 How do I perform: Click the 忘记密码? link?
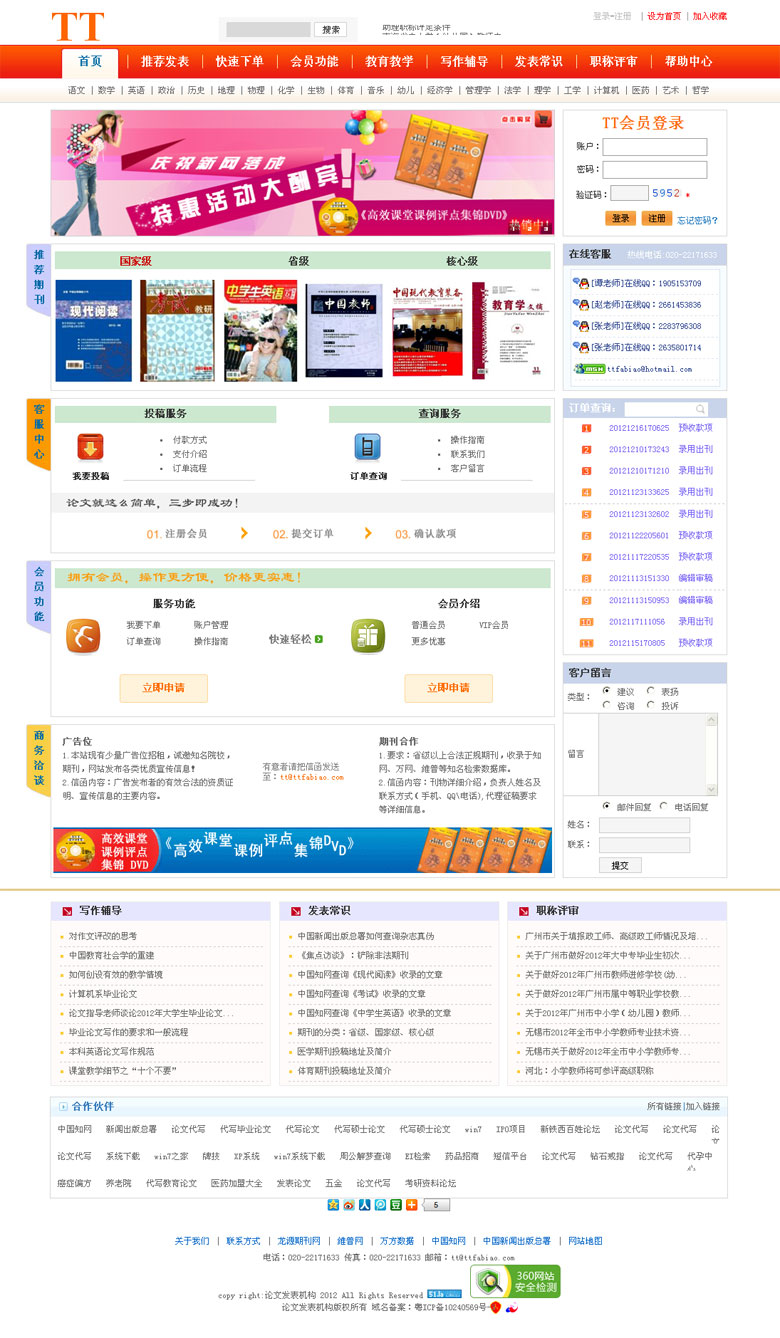(x=697, y=220)
